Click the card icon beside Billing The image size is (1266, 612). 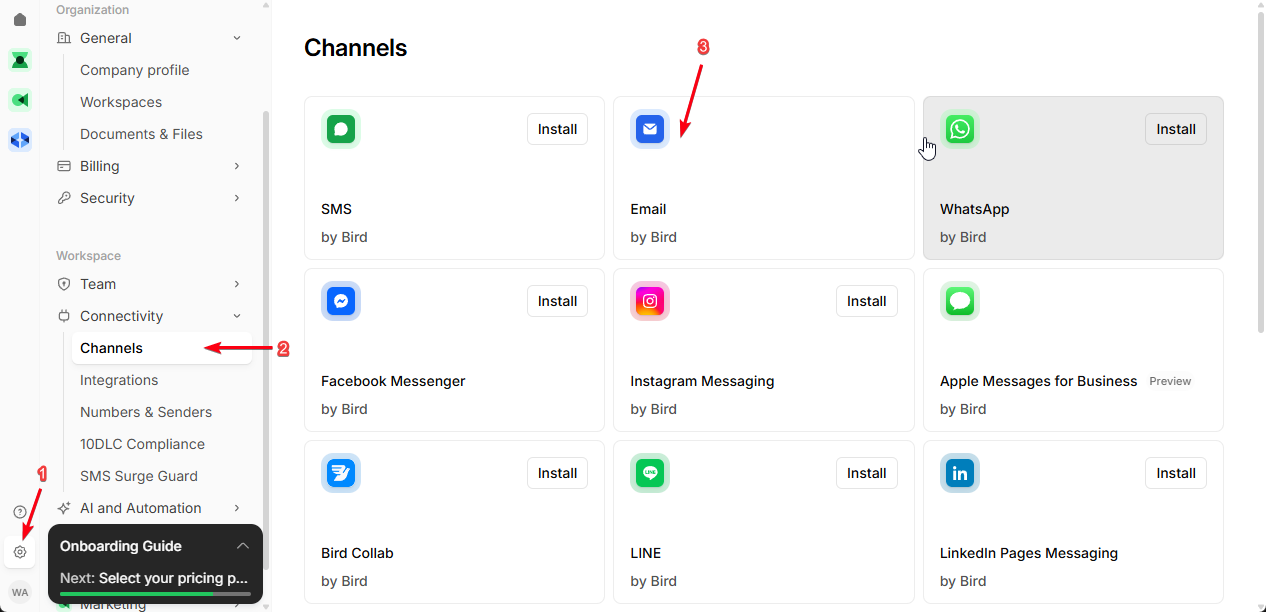(64, 166)
